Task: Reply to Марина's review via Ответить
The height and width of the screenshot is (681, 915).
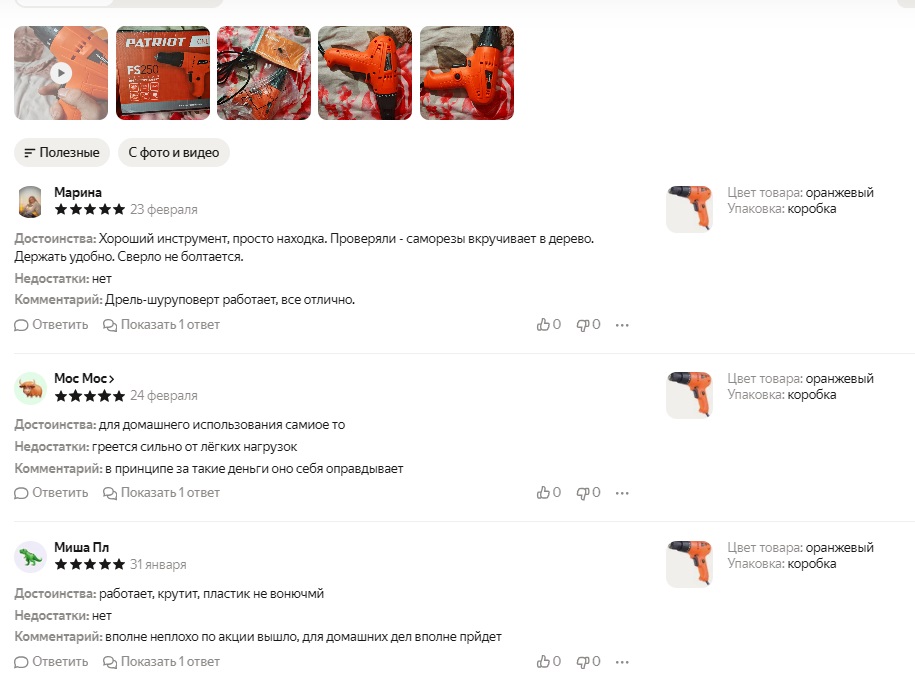Action: click(51, 324)
